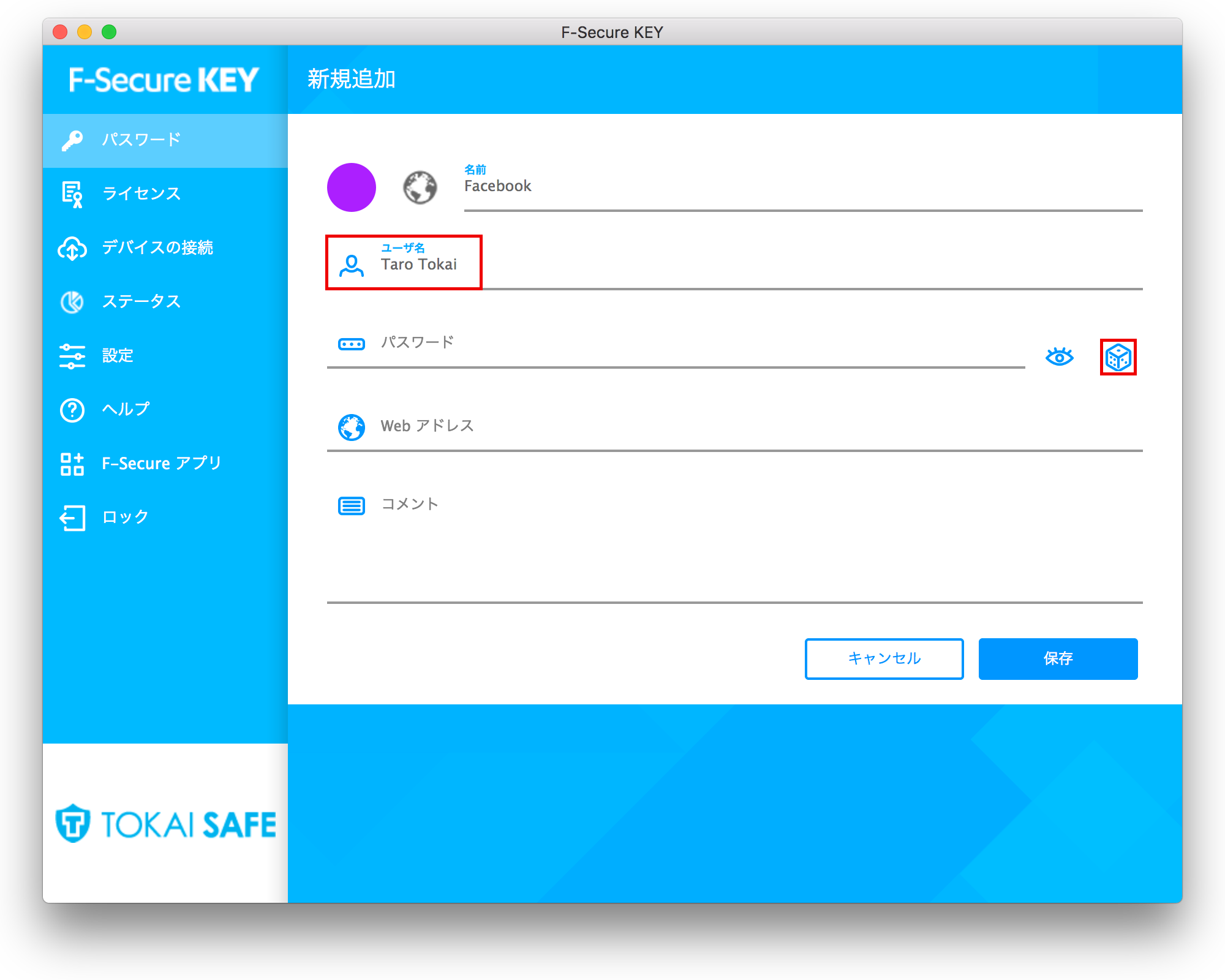The image size is (1225, 980).
Task: Click the ロック exit icon
Action: 72,518
